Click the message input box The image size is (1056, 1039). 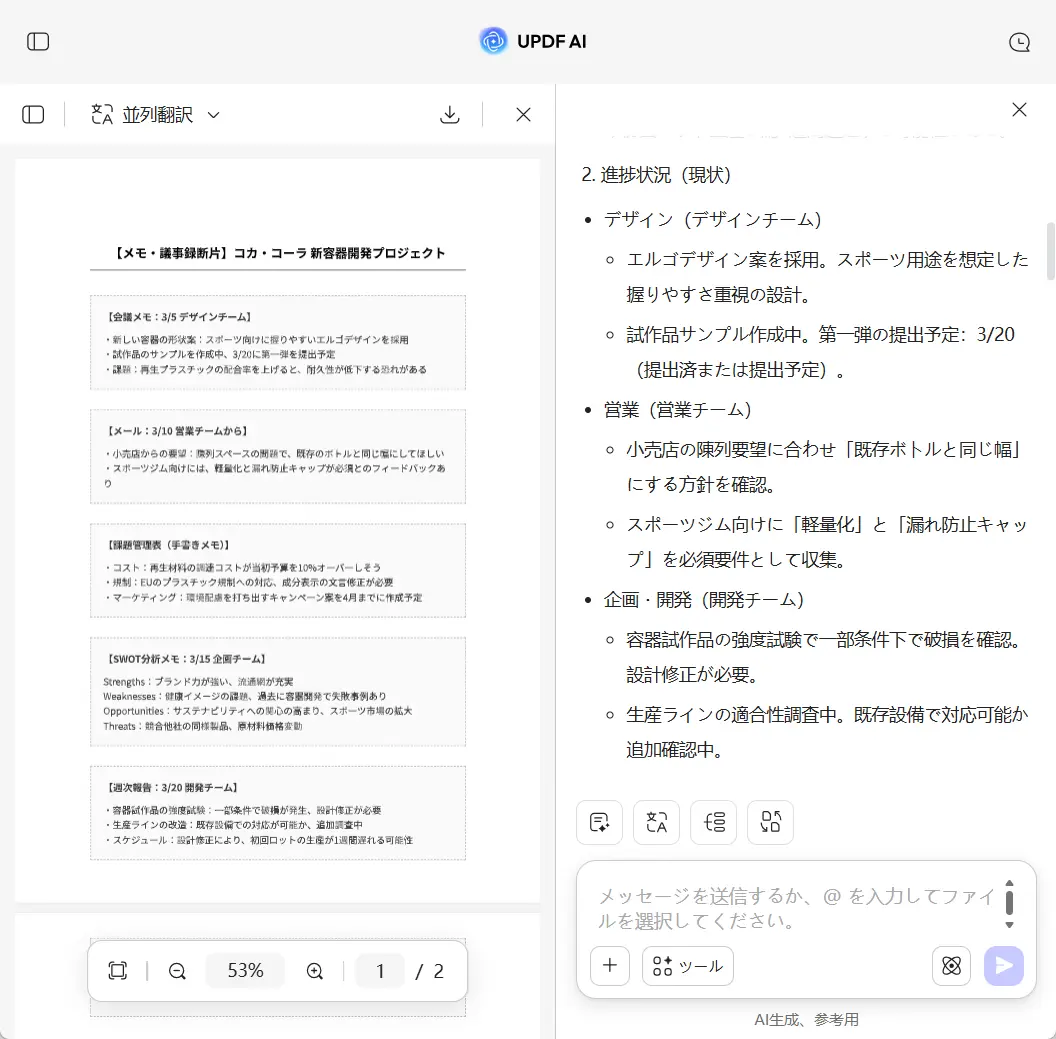[x=796, y=908]
